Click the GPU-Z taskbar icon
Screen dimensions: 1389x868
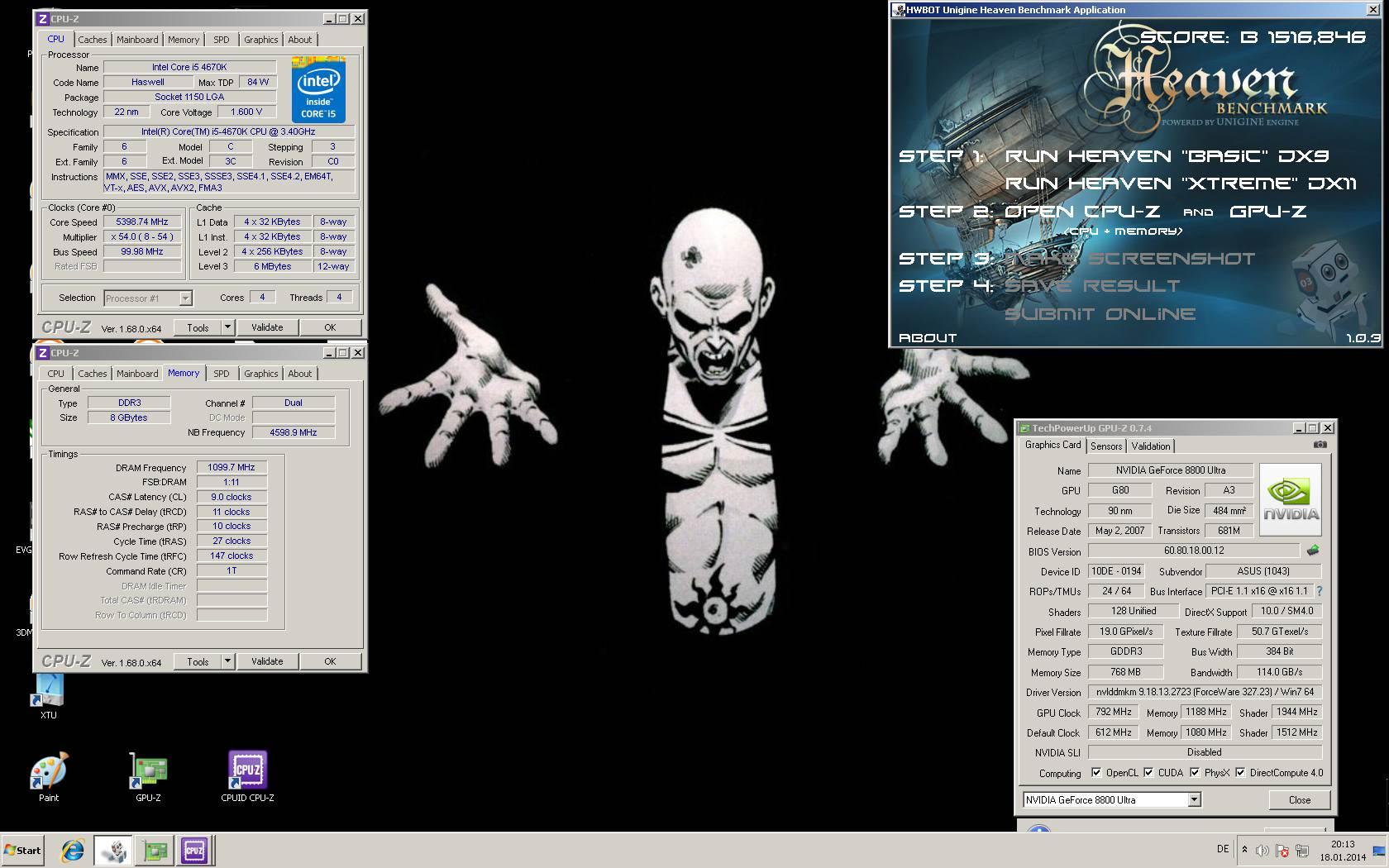pos(154,850)
